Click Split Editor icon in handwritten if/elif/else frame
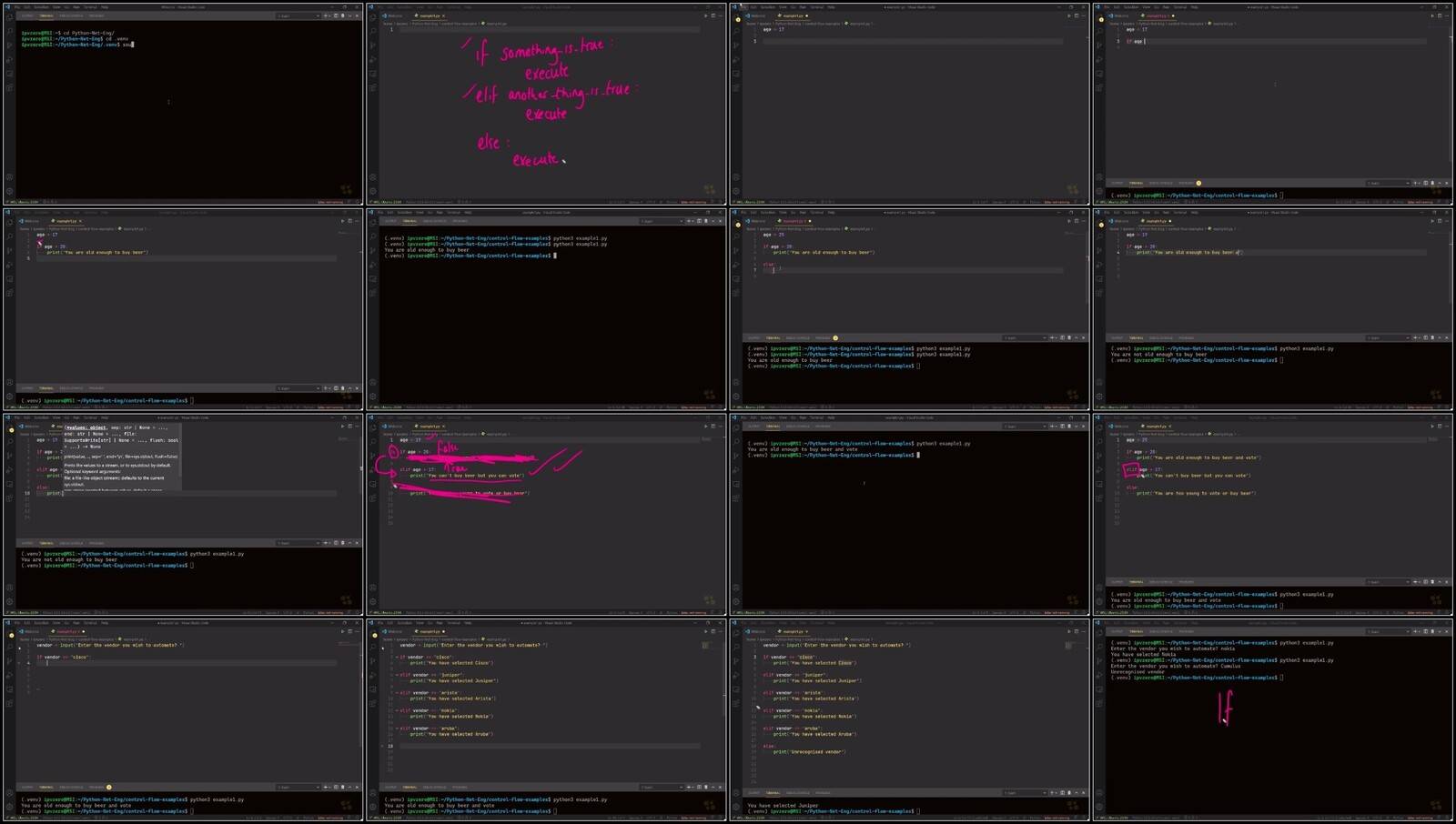Image resolution: width=1456 pixels, height=824 pixels. click(713, 15)
